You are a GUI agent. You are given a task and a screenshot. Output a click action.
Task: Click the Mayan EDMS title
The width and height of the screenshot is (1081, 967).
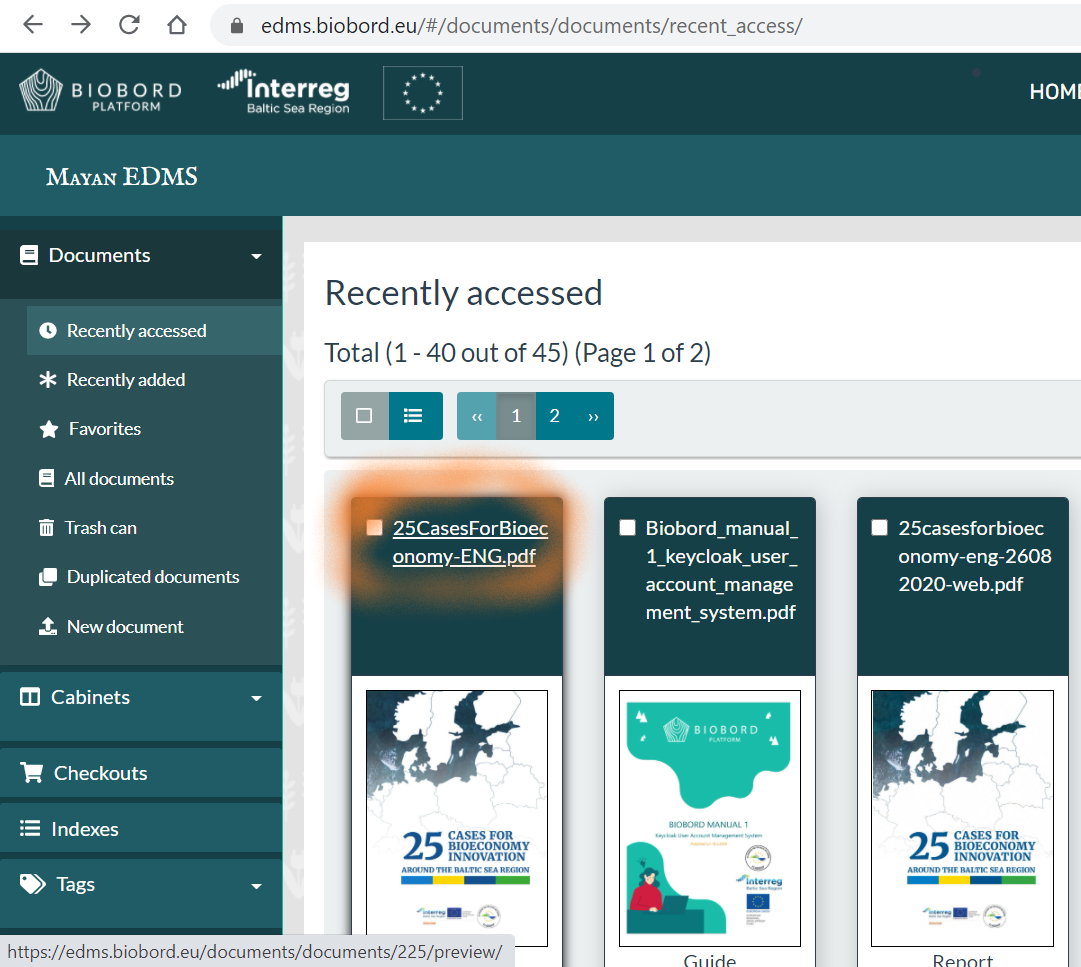[x=122, y=176]
